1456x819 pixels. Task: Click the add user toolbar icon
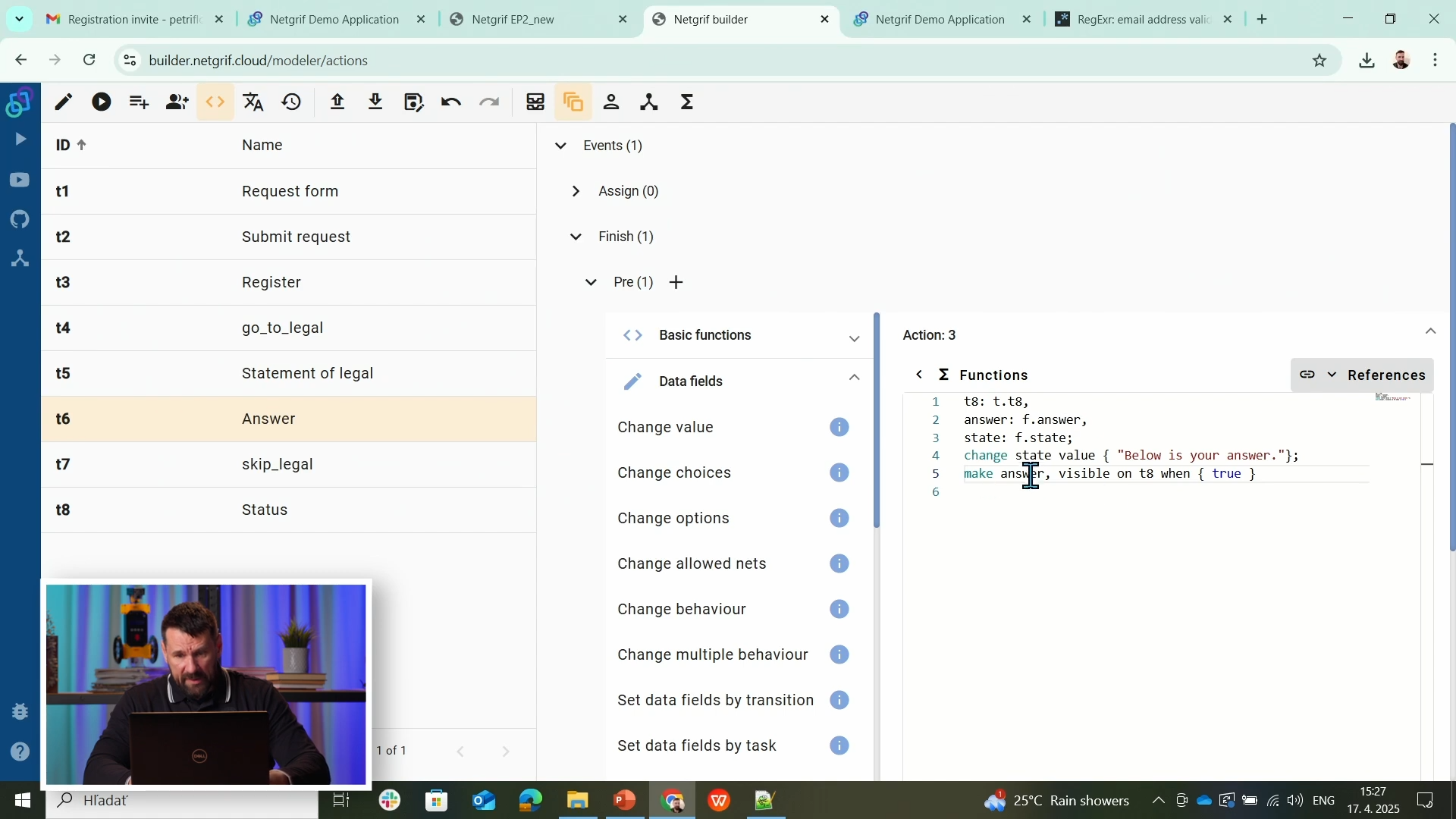pos(176,102)
